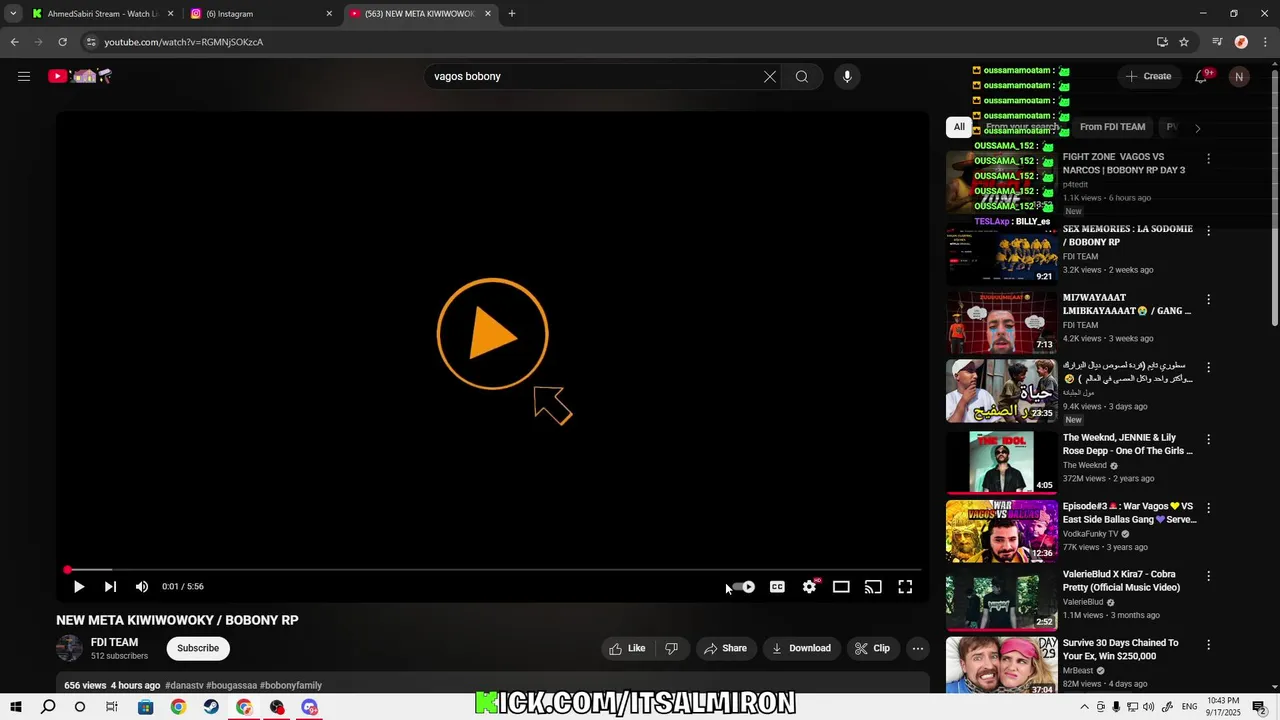Open player settings gear
Viewport: 1280px width, 720px height.
(809, 587)
